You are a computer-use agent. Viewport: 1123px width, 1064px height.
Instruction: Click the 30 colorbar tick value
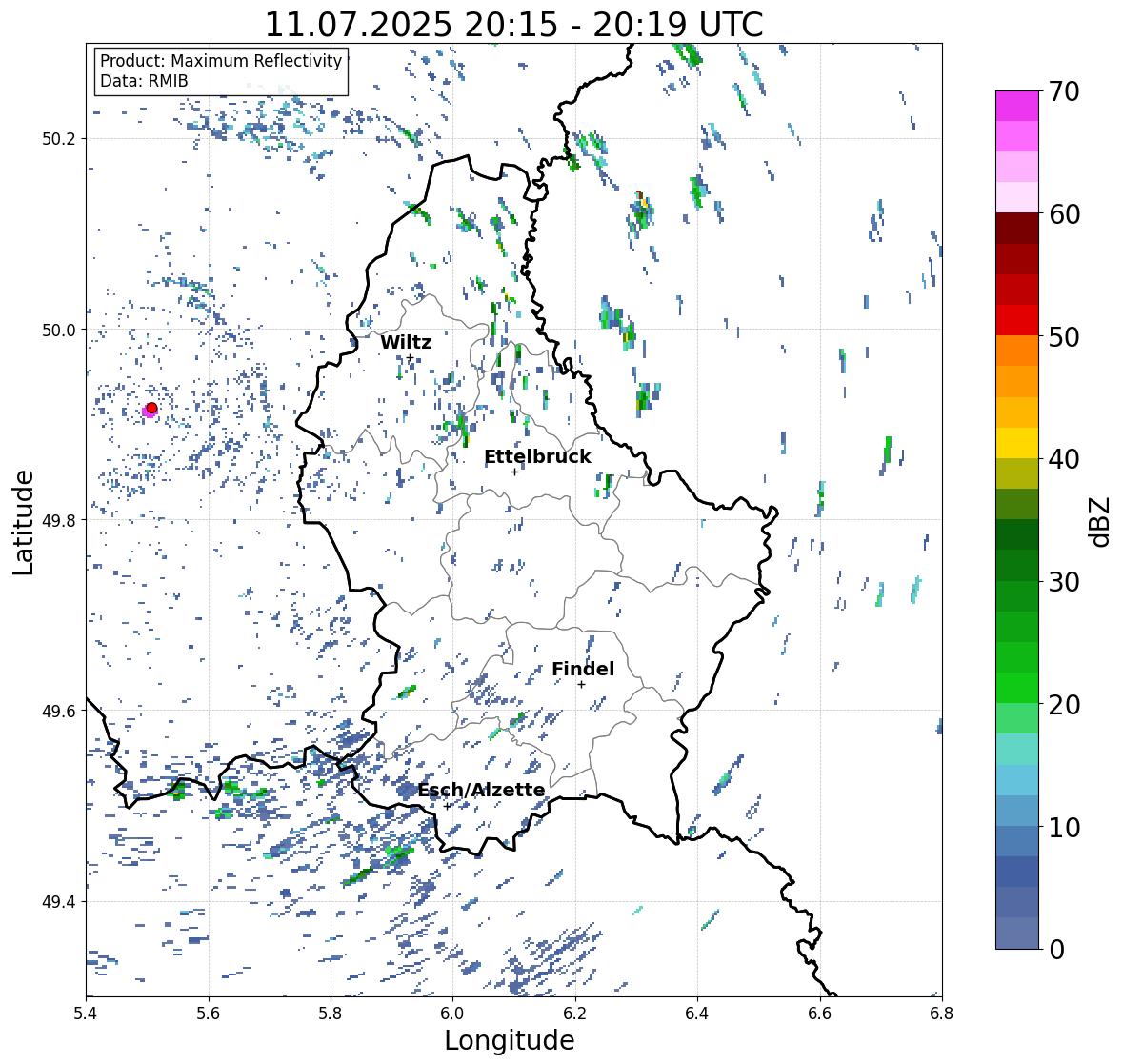[x=1064, y=581]
